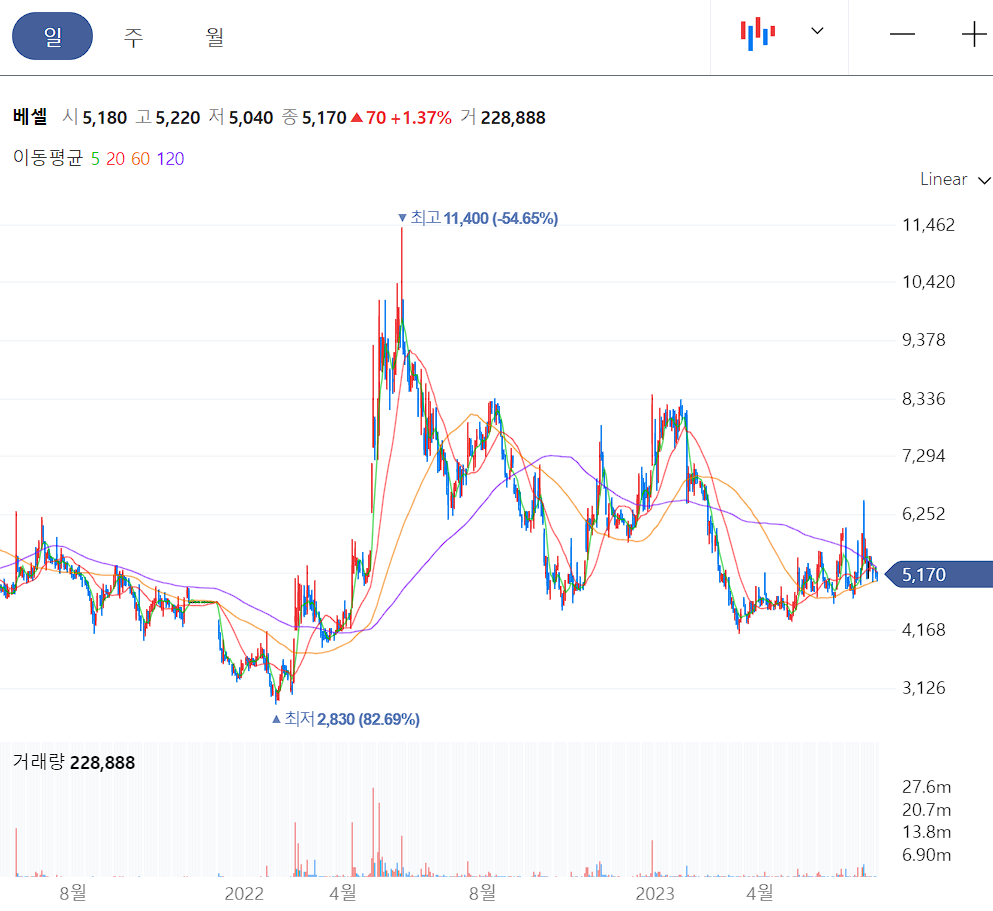Click the 최저 2,830 low marker
This screenshot has height=911, width=993.
pos(344,719)
